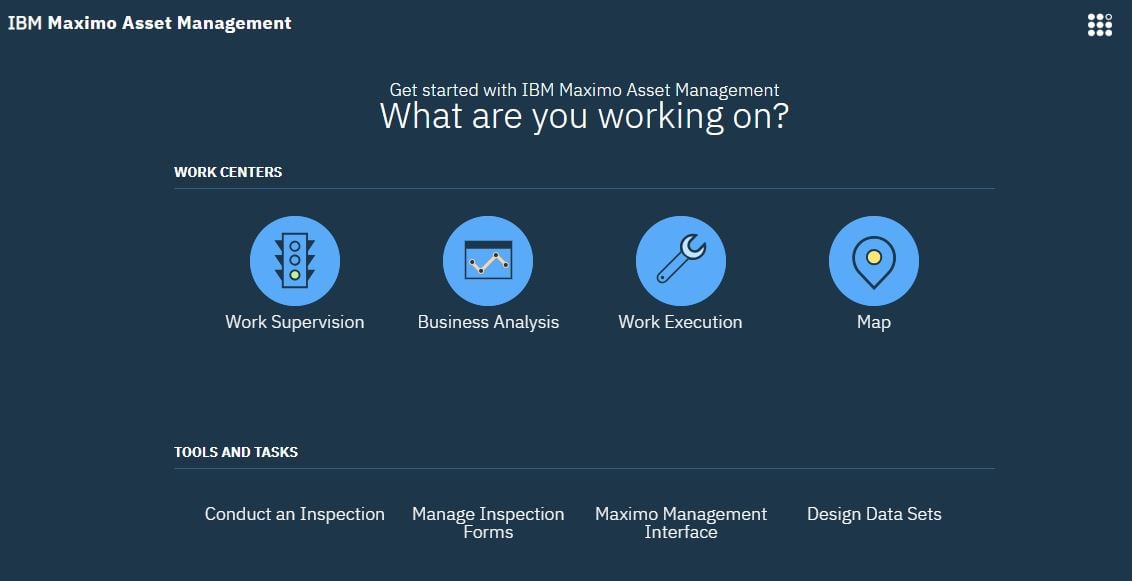Click the Work Supervision label
This screenshot has height=581, width=1132.
[295, 322]
